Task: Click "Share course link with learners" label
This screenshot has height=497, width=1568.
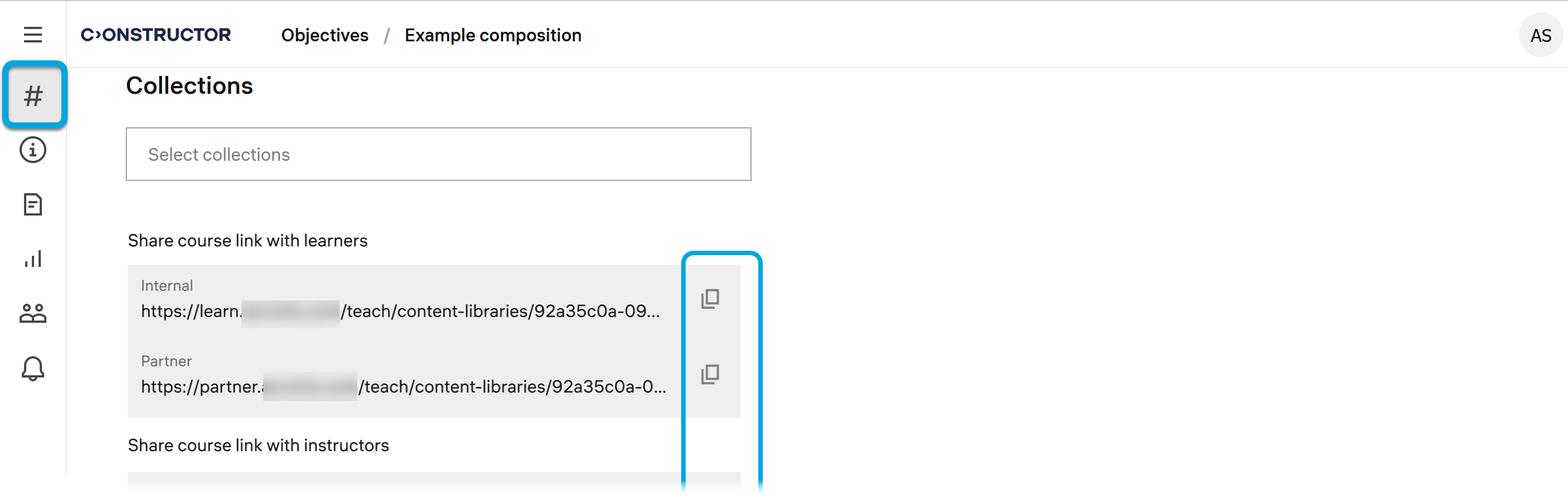Action: (247, 241)
